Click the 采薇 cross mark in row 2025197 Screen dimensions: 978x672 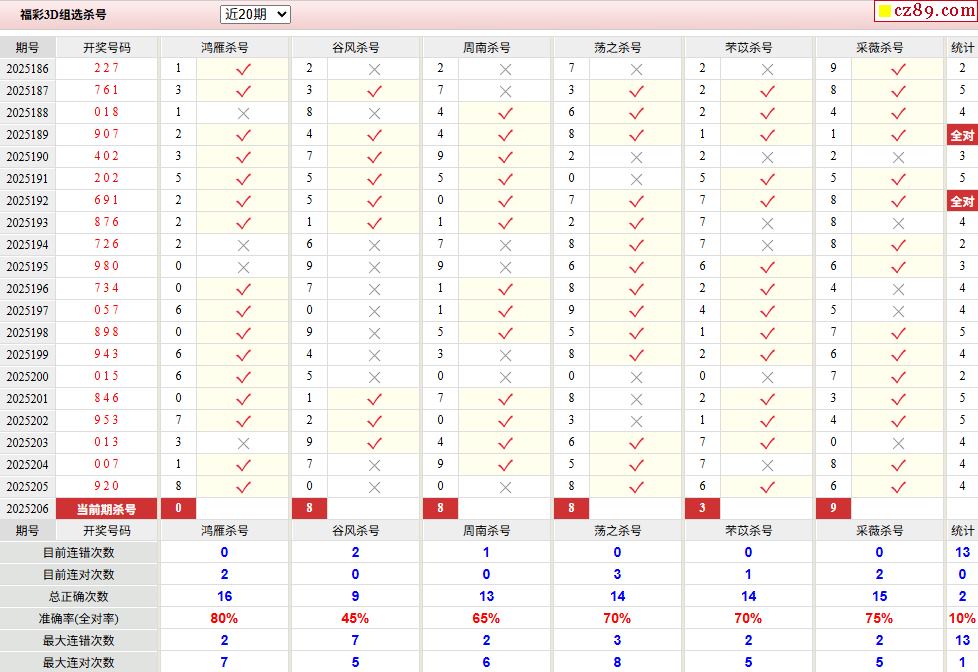pyautogui.click(x=898, y=311)
